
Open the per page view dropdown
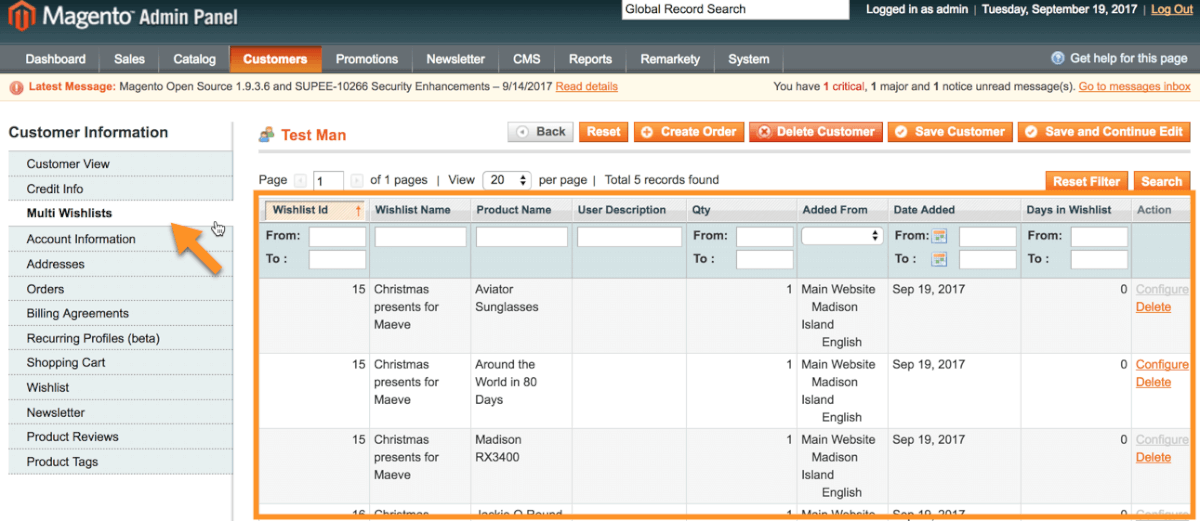507,181
